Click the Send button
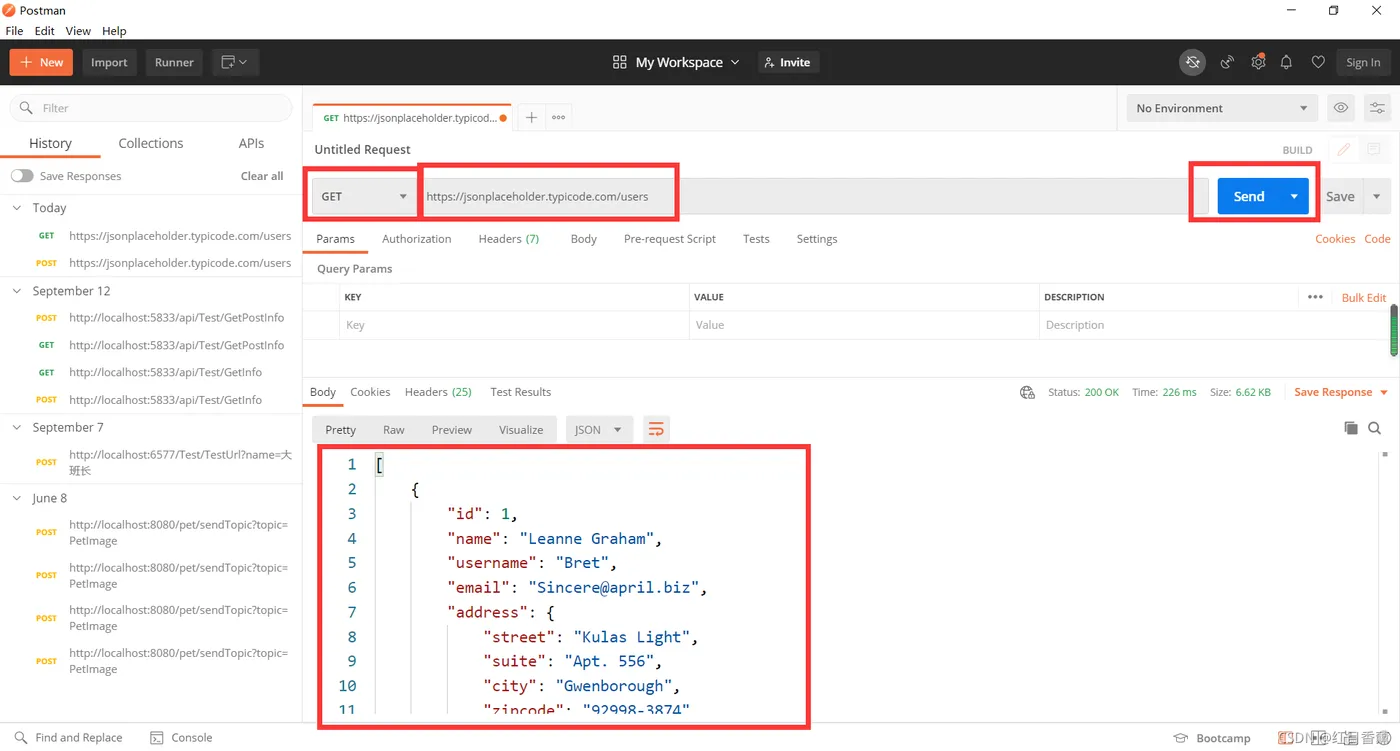This screenshot has width=1400, height=751. (x=1249, y=196)
